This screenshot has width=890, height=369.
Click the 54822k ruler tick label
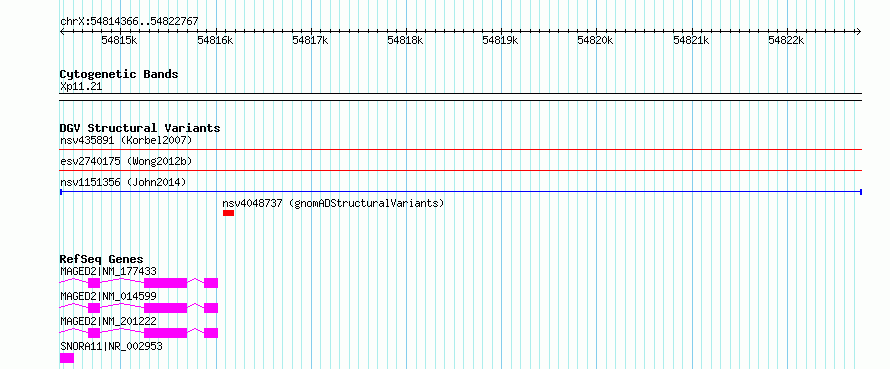786,40
